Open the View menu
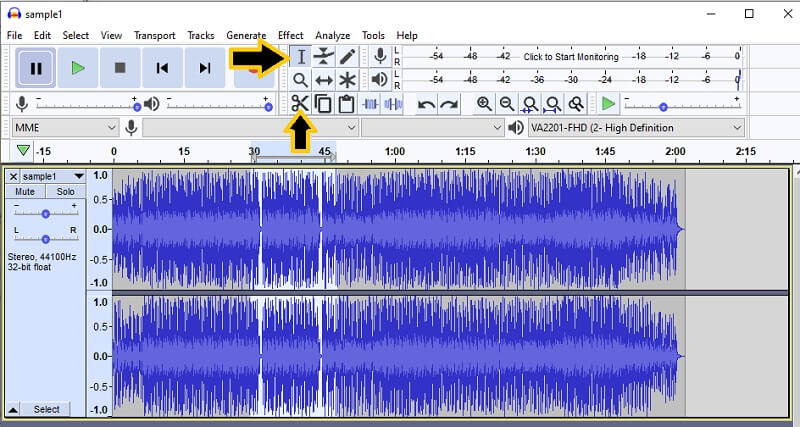Viewport: 800px width, 427px height. [111, 35]
